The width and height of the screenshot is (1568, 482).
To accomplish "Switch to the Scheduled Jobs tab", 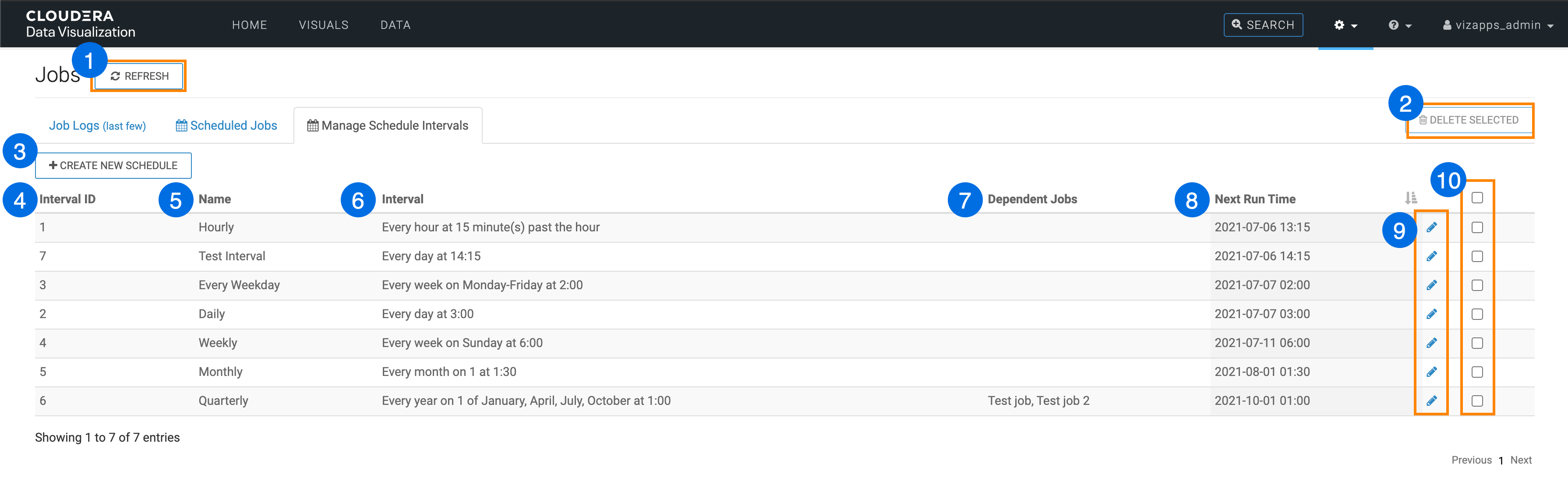I will pos(226,125).
